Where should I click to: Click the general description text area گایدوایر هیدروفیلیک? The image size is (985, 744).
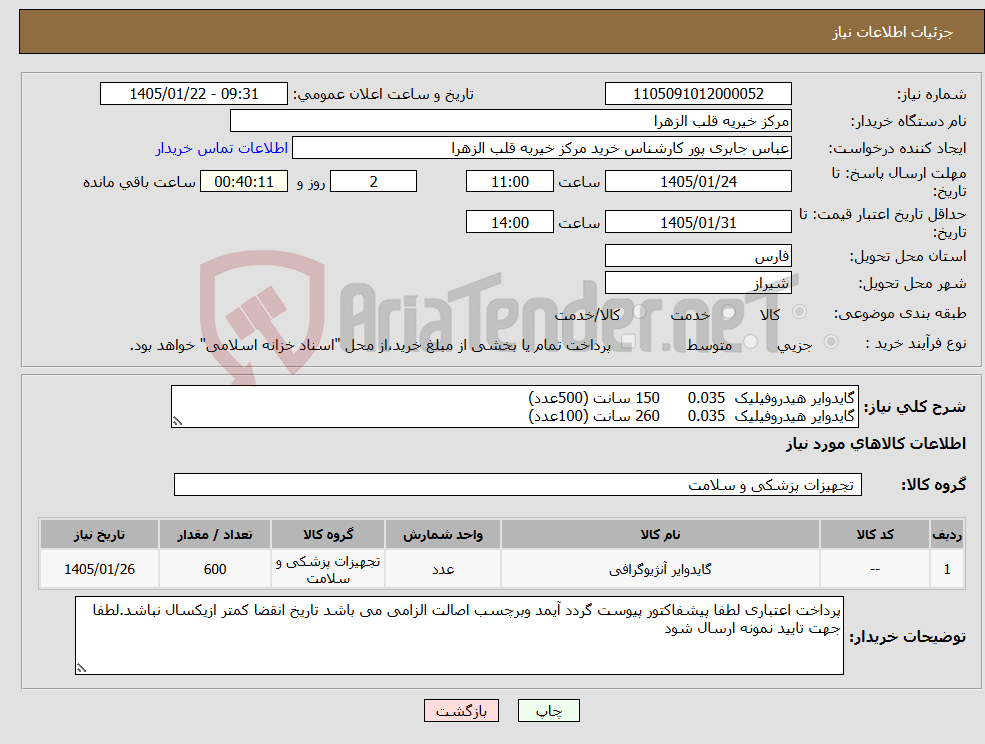514,407
